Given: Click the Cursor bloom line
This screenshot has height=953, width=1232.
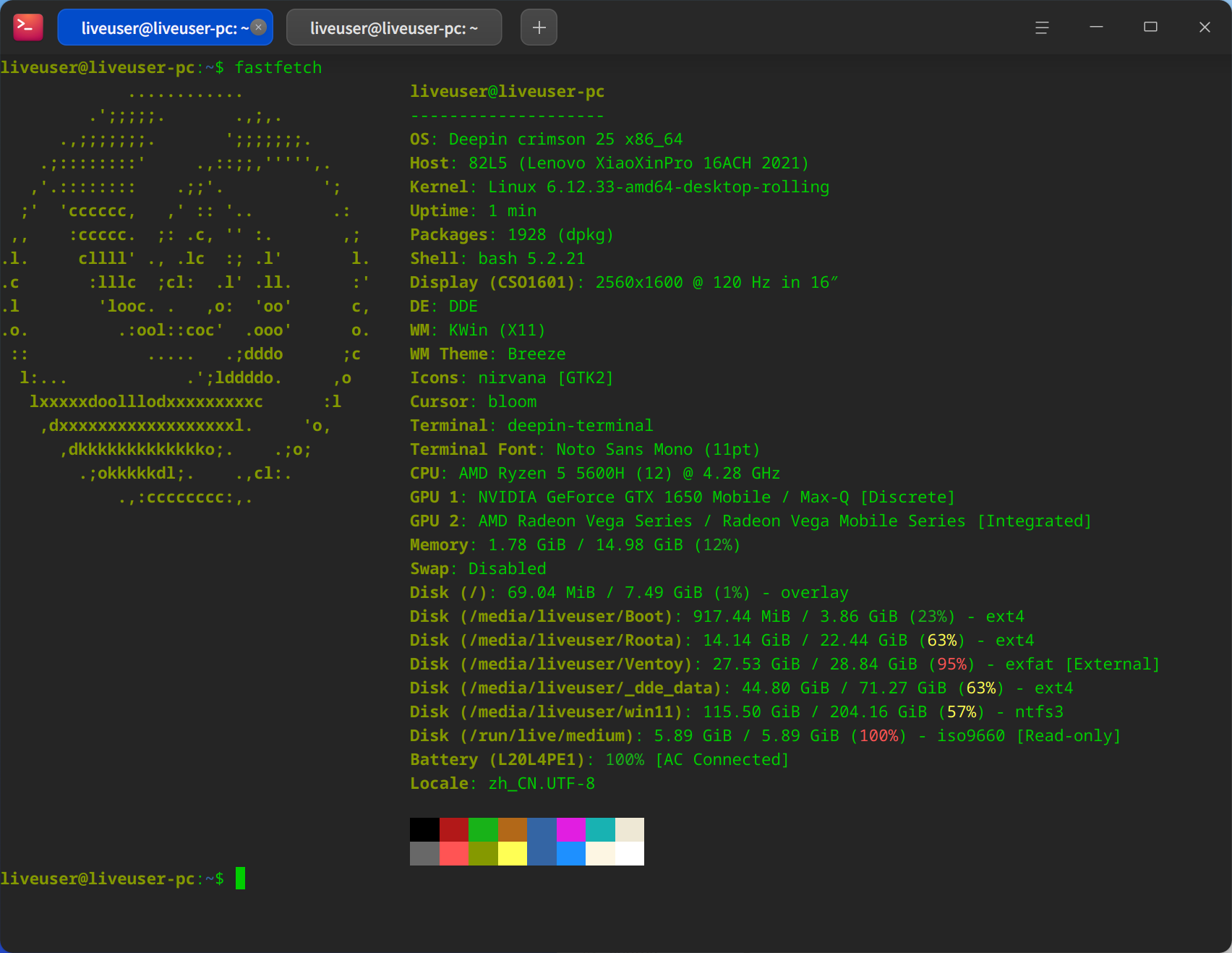Looking at the screenshot, I should (474, 401).
